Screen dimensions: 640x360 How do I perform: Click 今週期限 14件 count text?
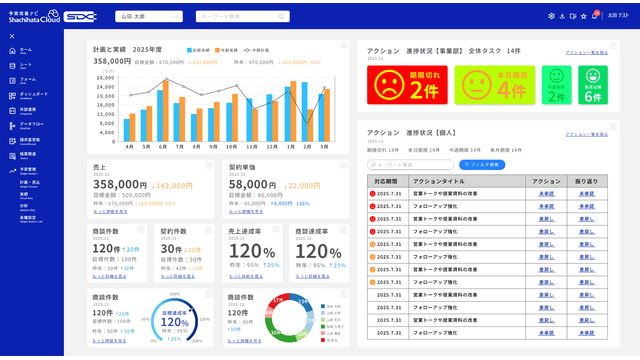465,150
